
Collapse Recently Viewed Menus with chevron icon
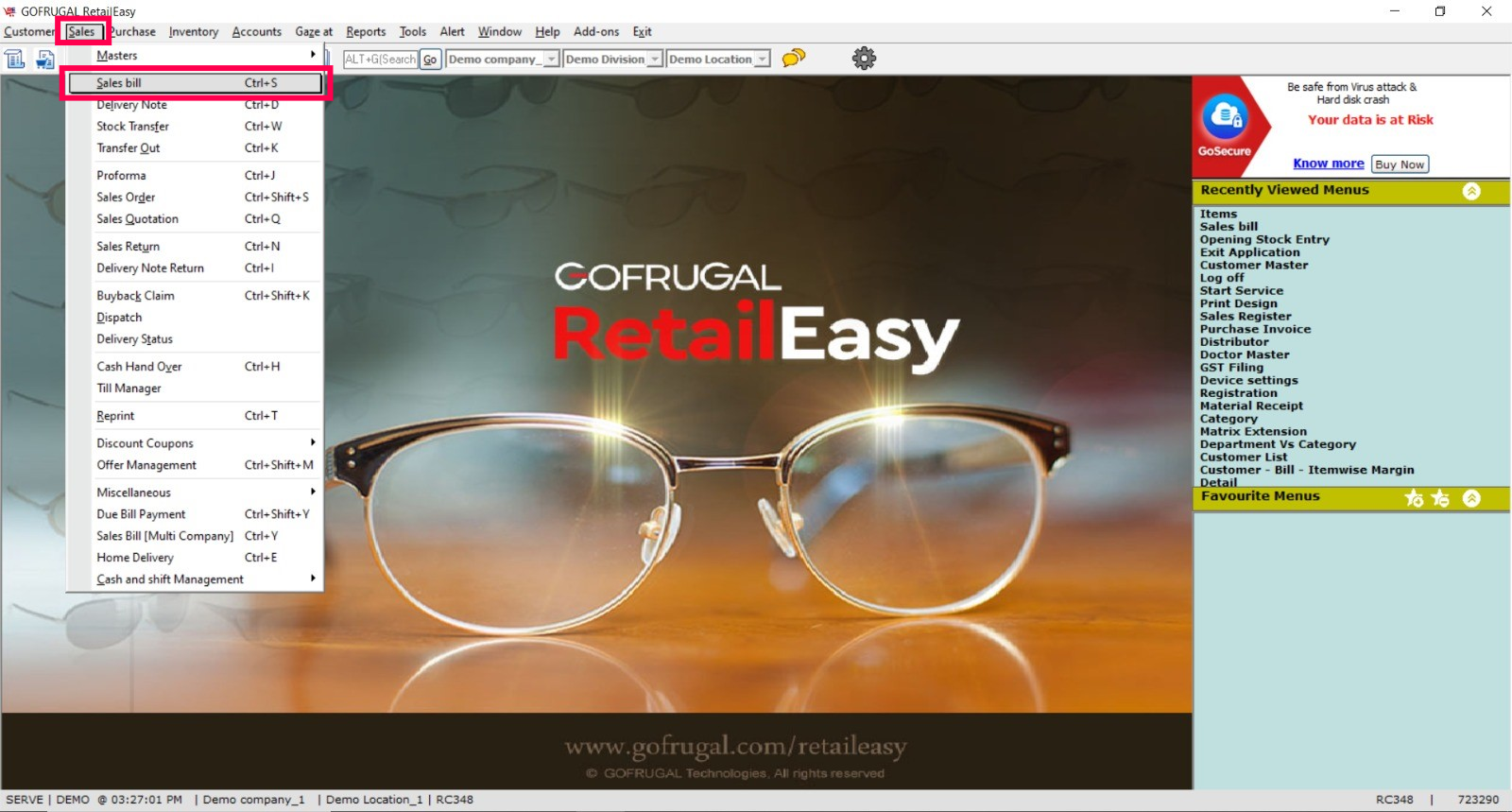coord(1471,191)
